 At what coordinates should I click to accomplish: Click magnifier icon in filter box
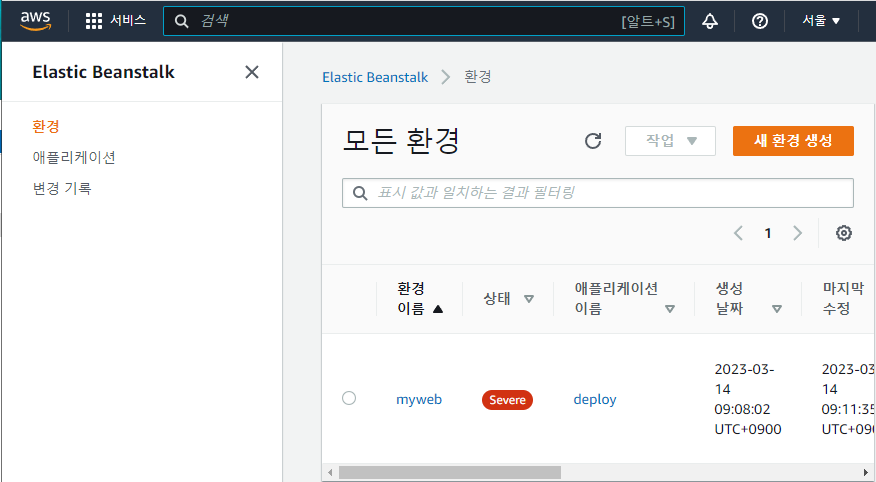point(360,193)
